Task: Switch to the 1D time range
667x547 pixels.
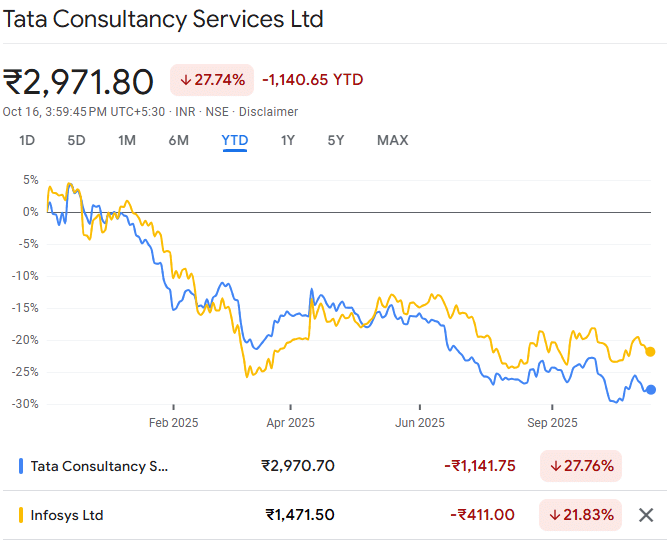Action: (27, 140)
